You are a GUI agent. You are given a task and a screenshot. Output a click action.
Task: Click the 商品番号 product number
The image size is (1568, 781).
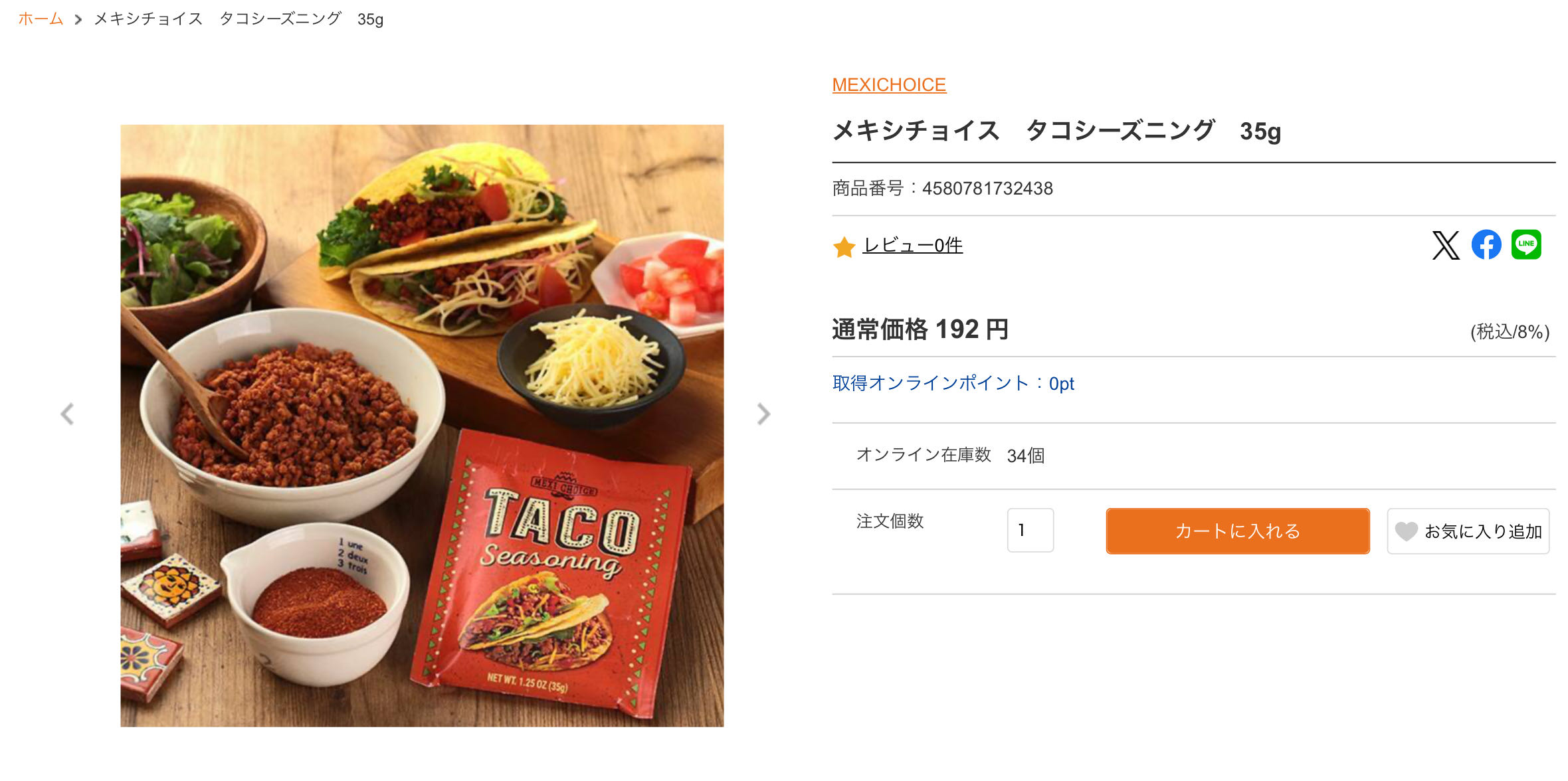pyautogui.click(x=942, y=189)
